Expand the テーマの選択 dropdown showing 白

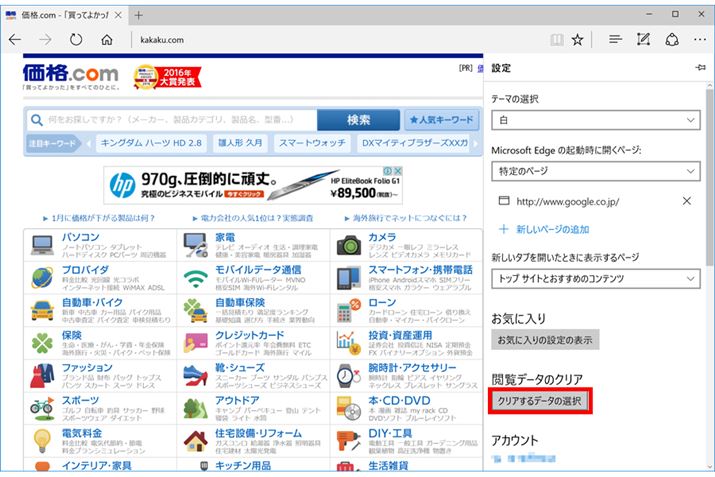(x=596, y=120)
